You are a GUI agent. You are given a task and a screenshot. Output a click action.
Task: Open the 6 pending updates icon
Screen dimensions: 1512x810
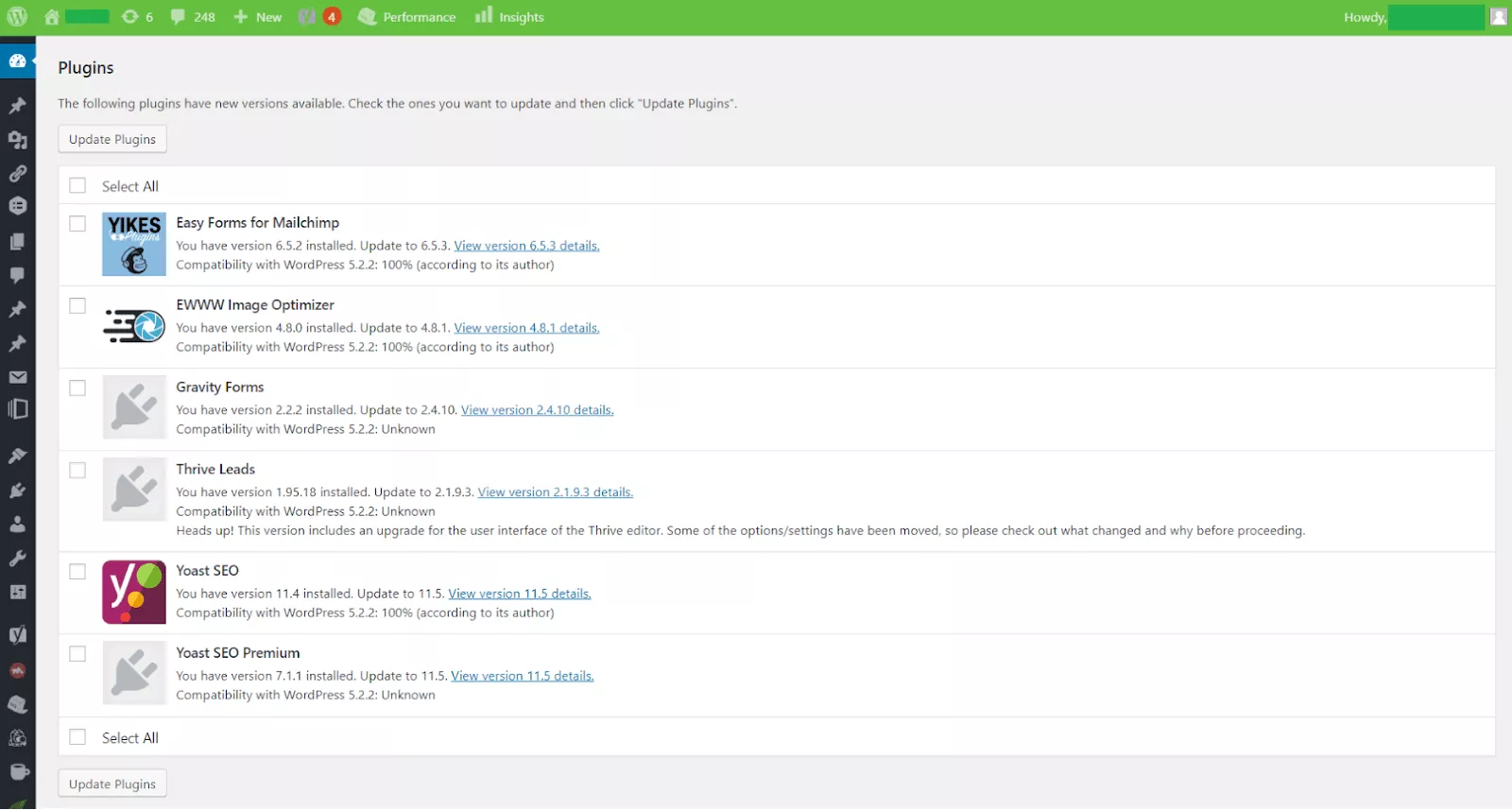[x=137, y=17]
